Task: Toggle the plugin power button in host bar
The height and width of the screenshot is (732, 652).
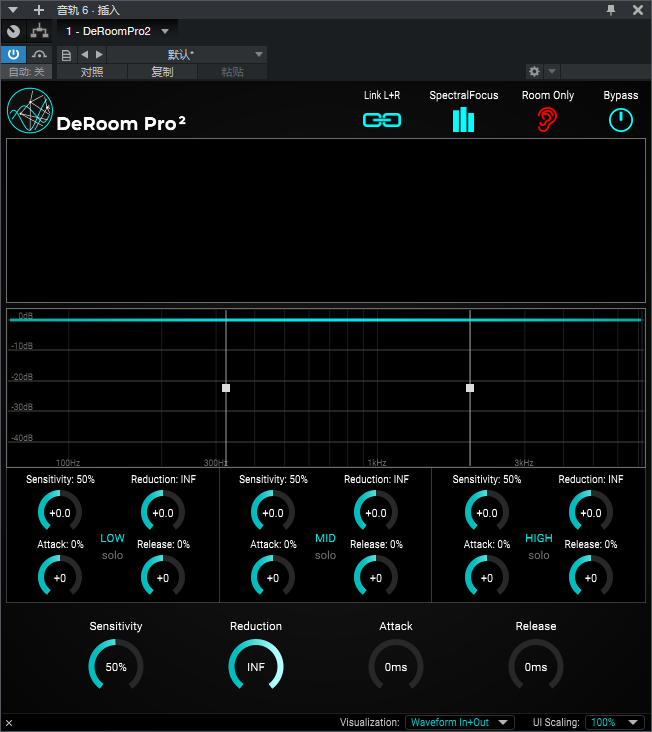Action: [13, 55]
